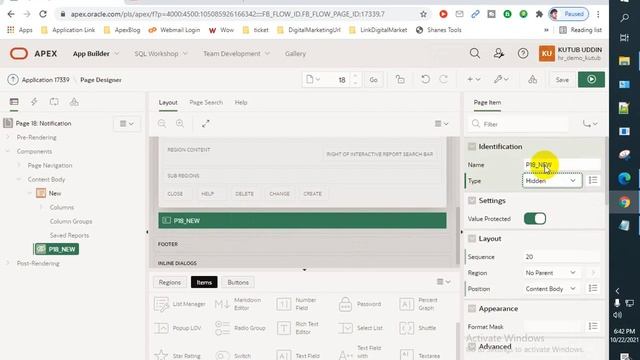Toggle the Value Protected switch

click(x=535, y=219)
